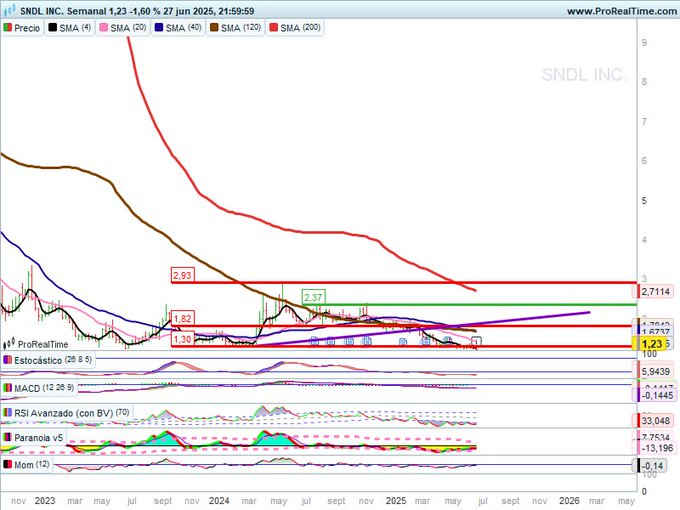Click the black SMA (4) color square

point(52,28)
